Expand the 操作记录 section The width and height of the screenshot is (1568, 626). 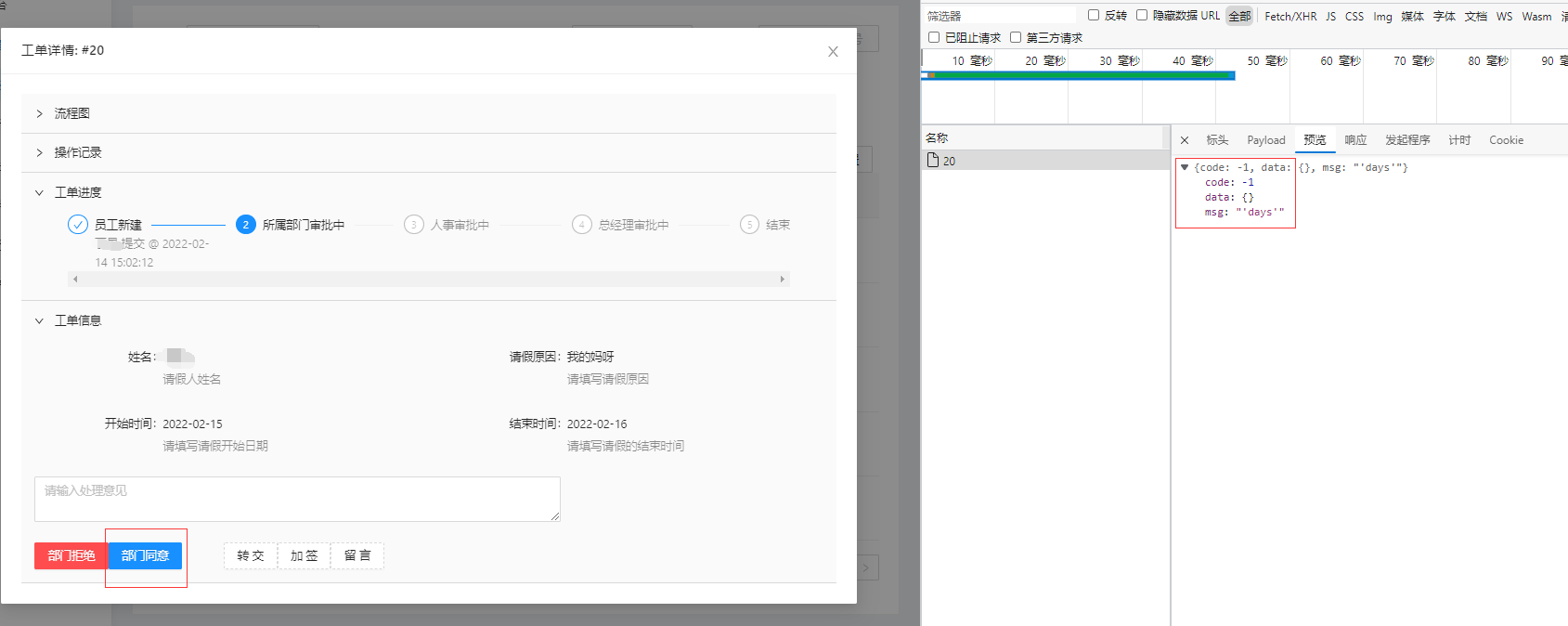click(x=428, y=152)
